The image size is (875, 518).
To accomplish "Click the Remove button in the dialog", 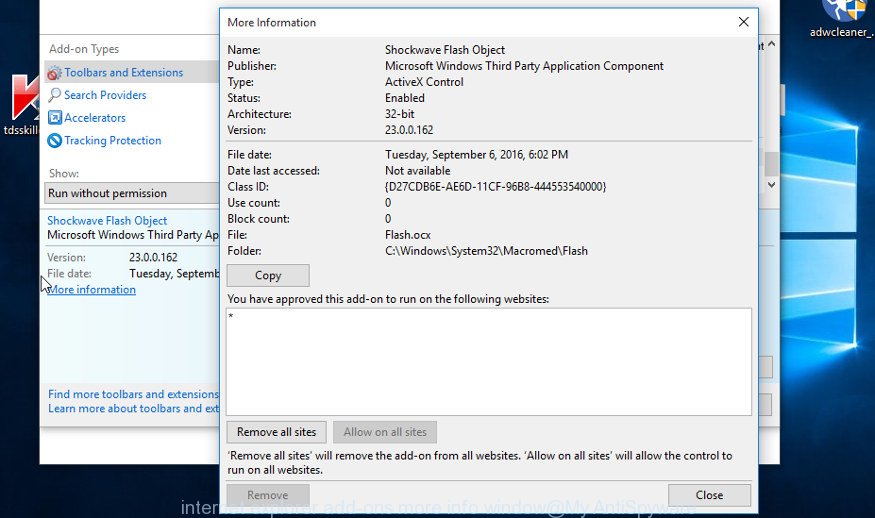I will (268, 495).
